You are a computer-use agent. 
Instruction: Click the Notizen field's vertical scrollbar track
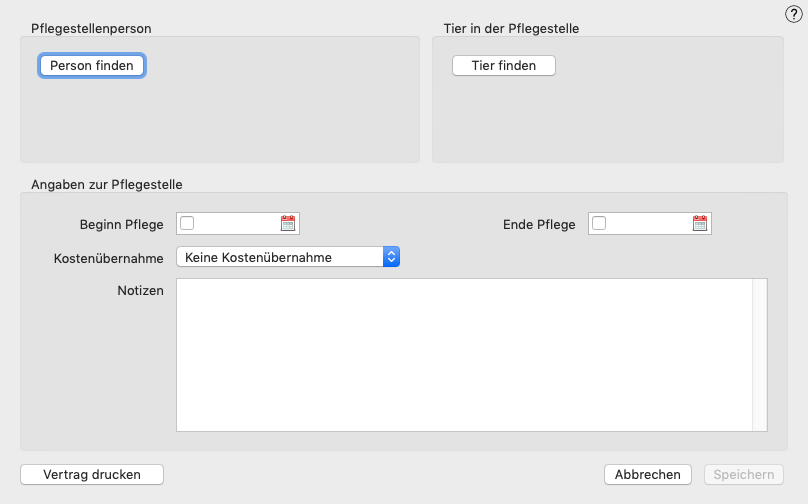(x=760, y=355)
